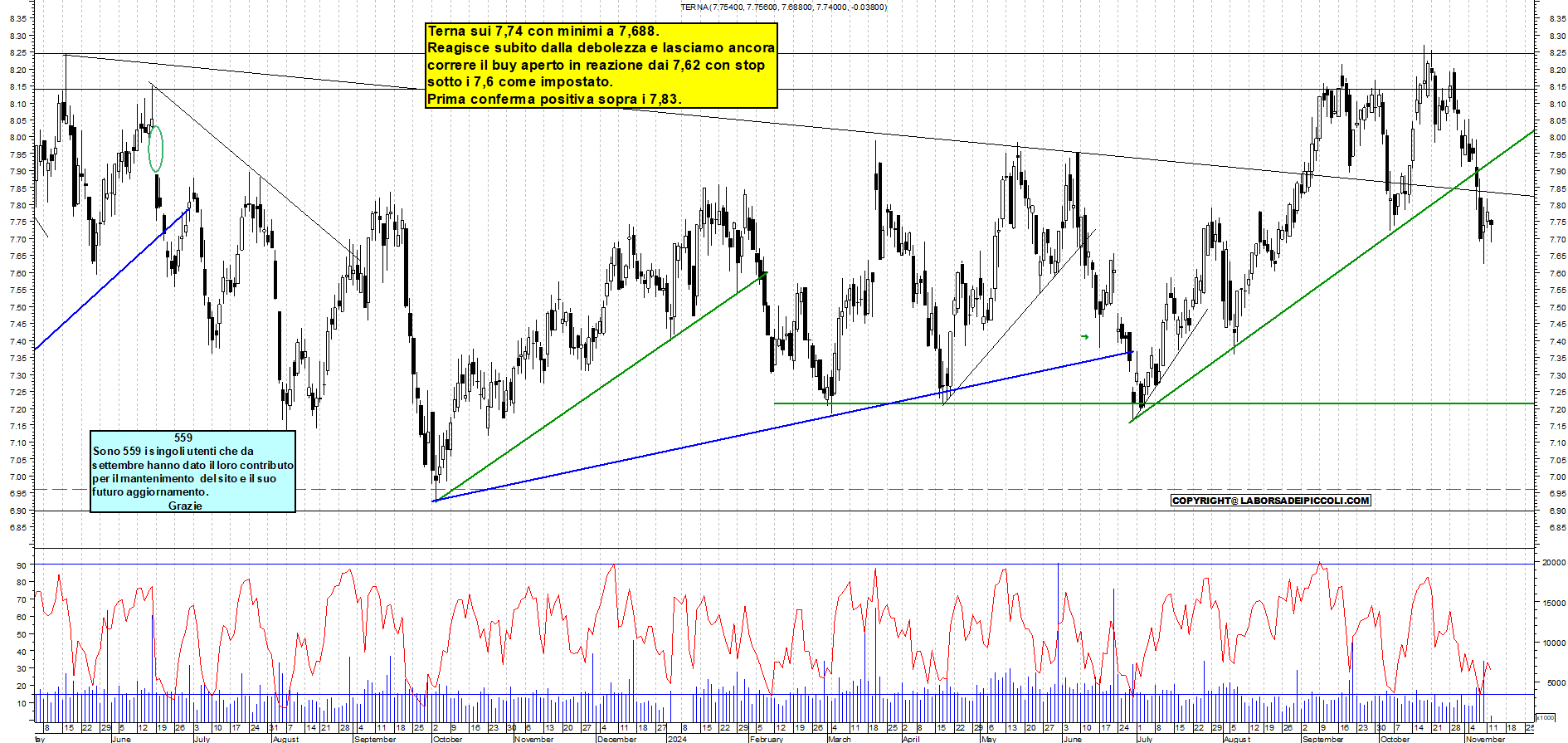This screenshot has height=743, width=1568.
Task: Click '6.85' on the right price axis
Action: coord(1556,528)
